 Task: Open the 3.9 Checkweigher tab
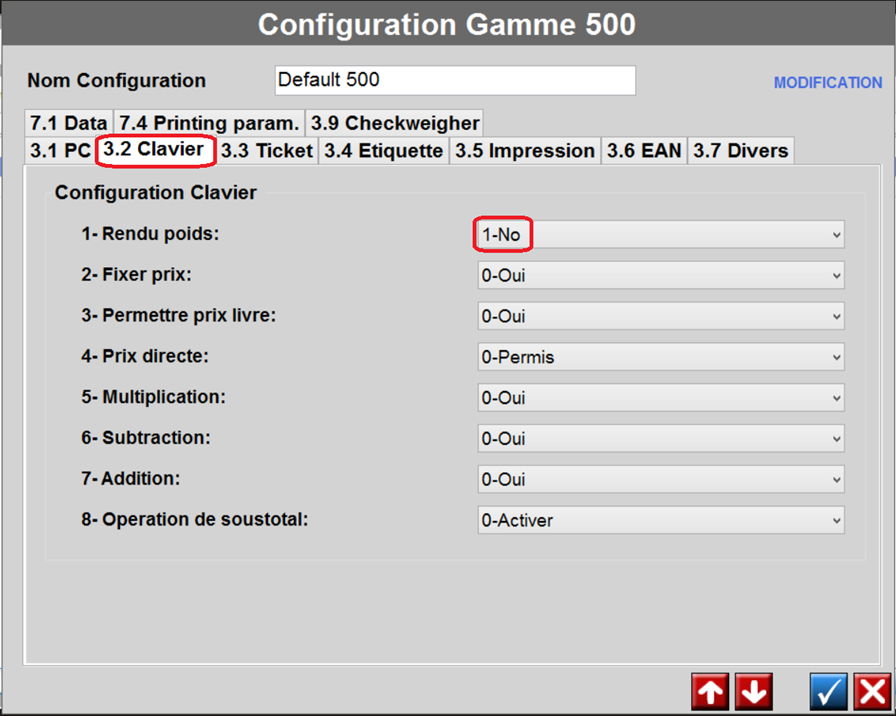pos(395,123)
